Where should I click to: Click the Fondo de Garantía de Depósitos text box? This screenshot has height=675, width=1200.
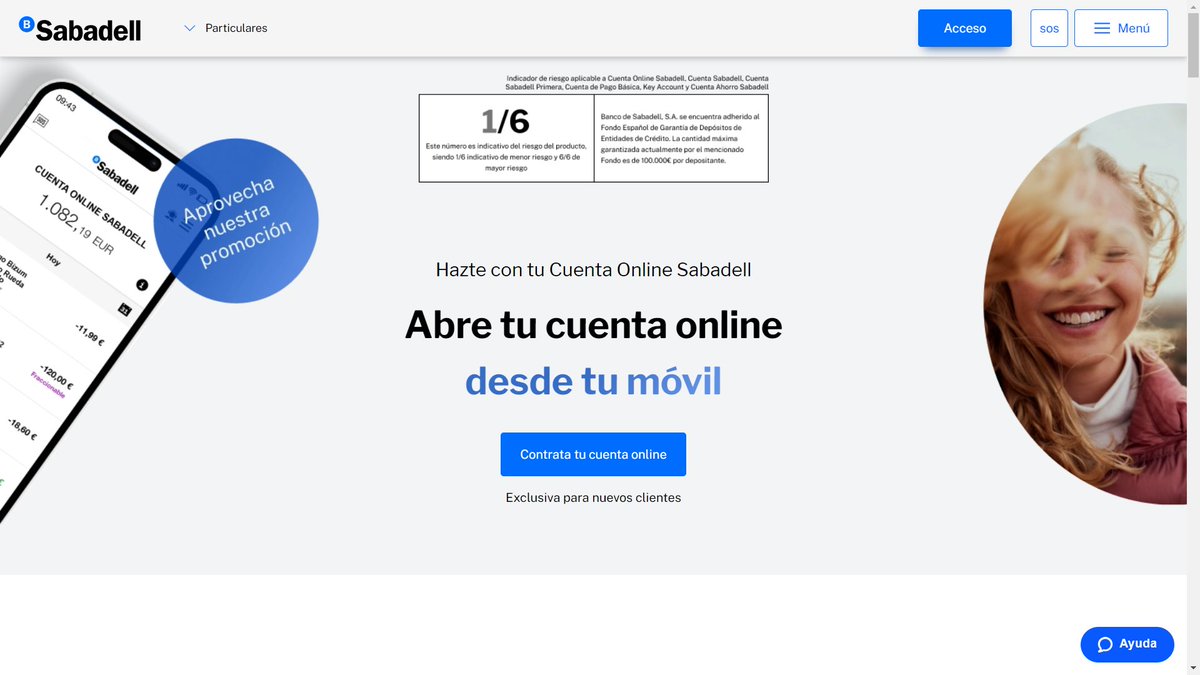click(681, 138)
